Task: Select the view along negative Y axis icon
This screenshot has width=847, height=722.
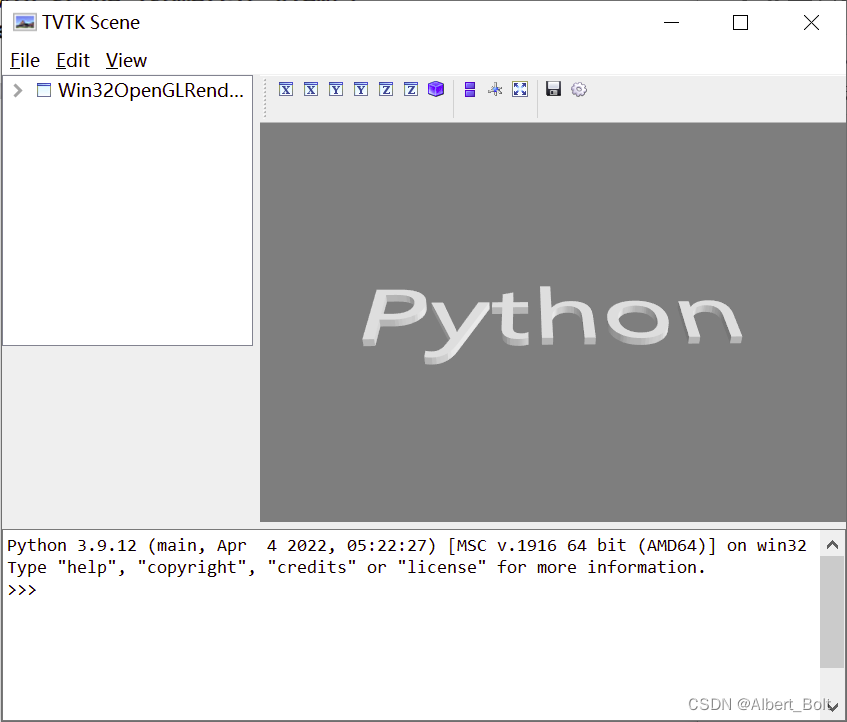Action: 360,89
